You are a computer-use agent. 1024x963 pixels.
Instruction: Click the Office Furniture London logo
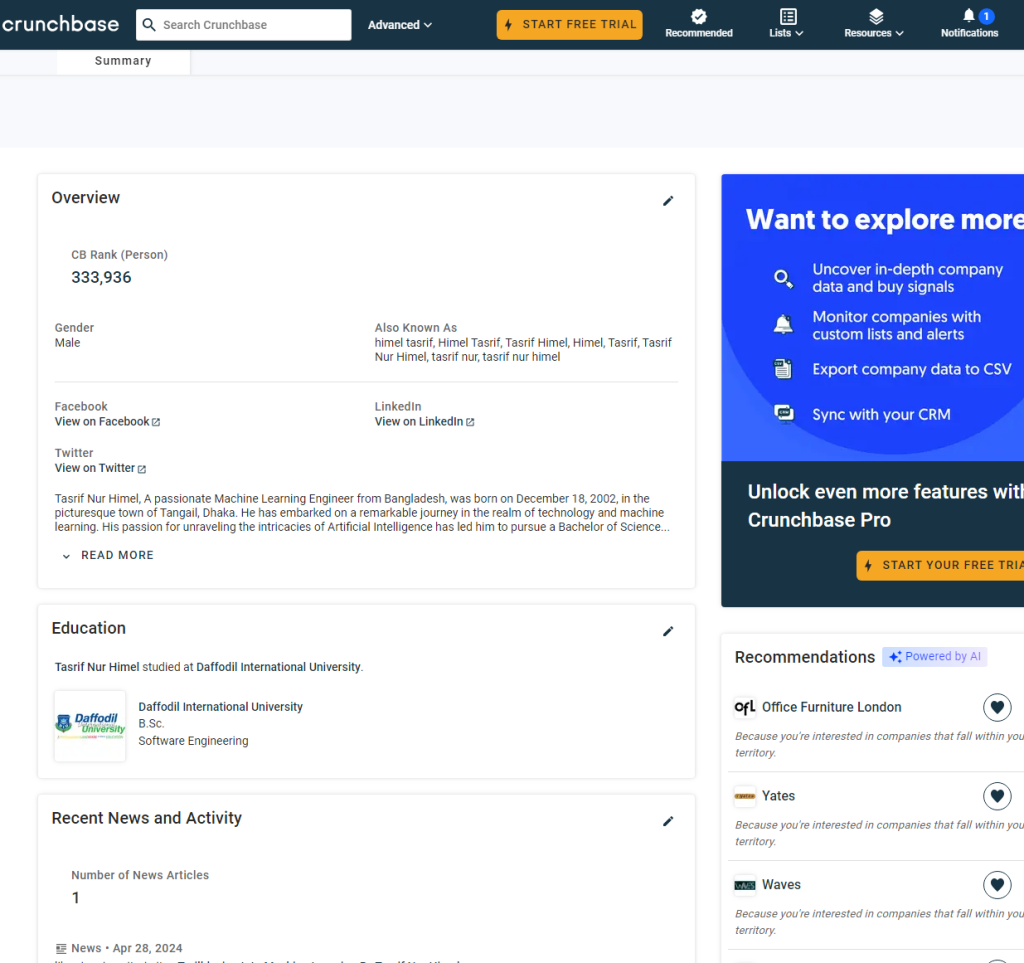pyautogui.click(x=744, y=707)
